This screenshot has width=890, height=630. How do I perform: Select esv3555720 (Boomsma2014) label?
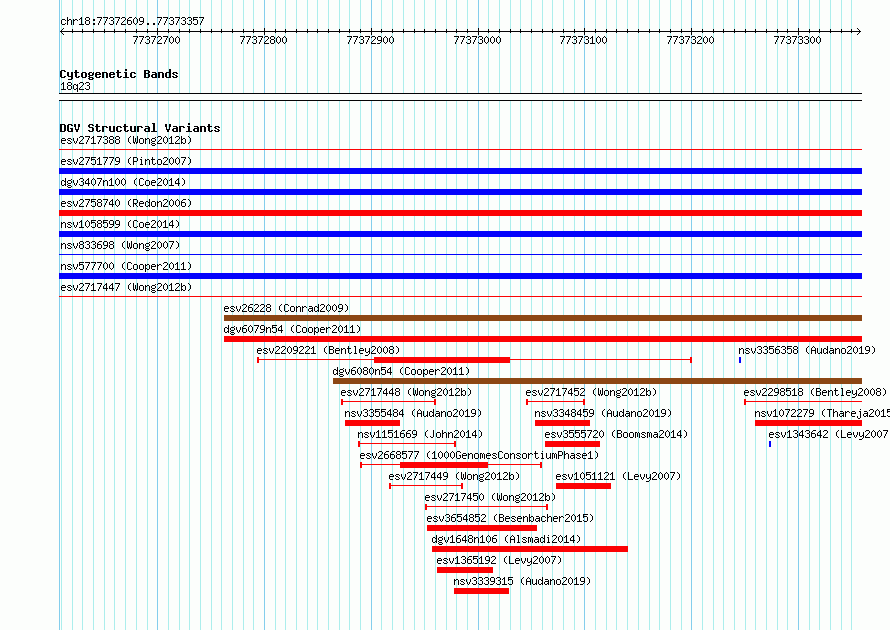pos(616,434)
